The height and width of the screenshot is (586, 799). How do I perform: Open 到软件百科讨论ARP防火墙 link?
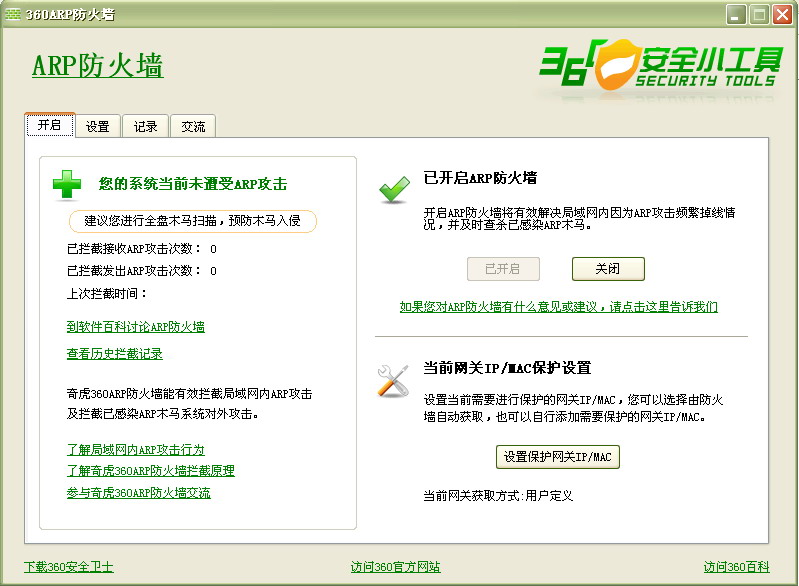[136, 327]
